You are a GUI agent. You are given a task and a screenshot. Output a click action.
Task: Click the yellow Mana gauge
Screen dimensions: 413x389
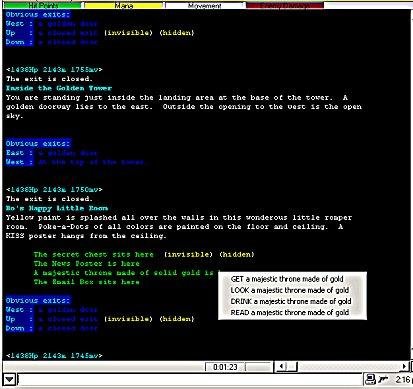pyautogui.click(x=124, y=5)
